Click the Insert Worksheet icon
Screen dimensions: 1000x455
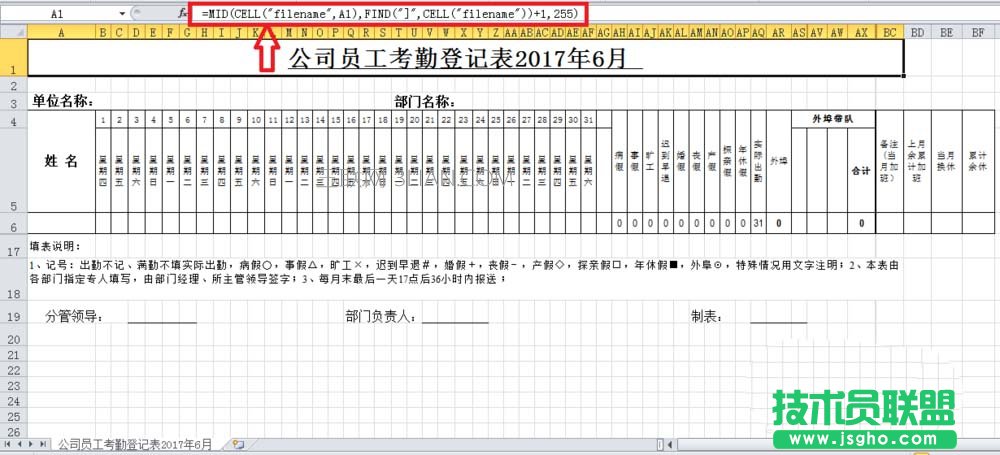(x=239, y=444)
